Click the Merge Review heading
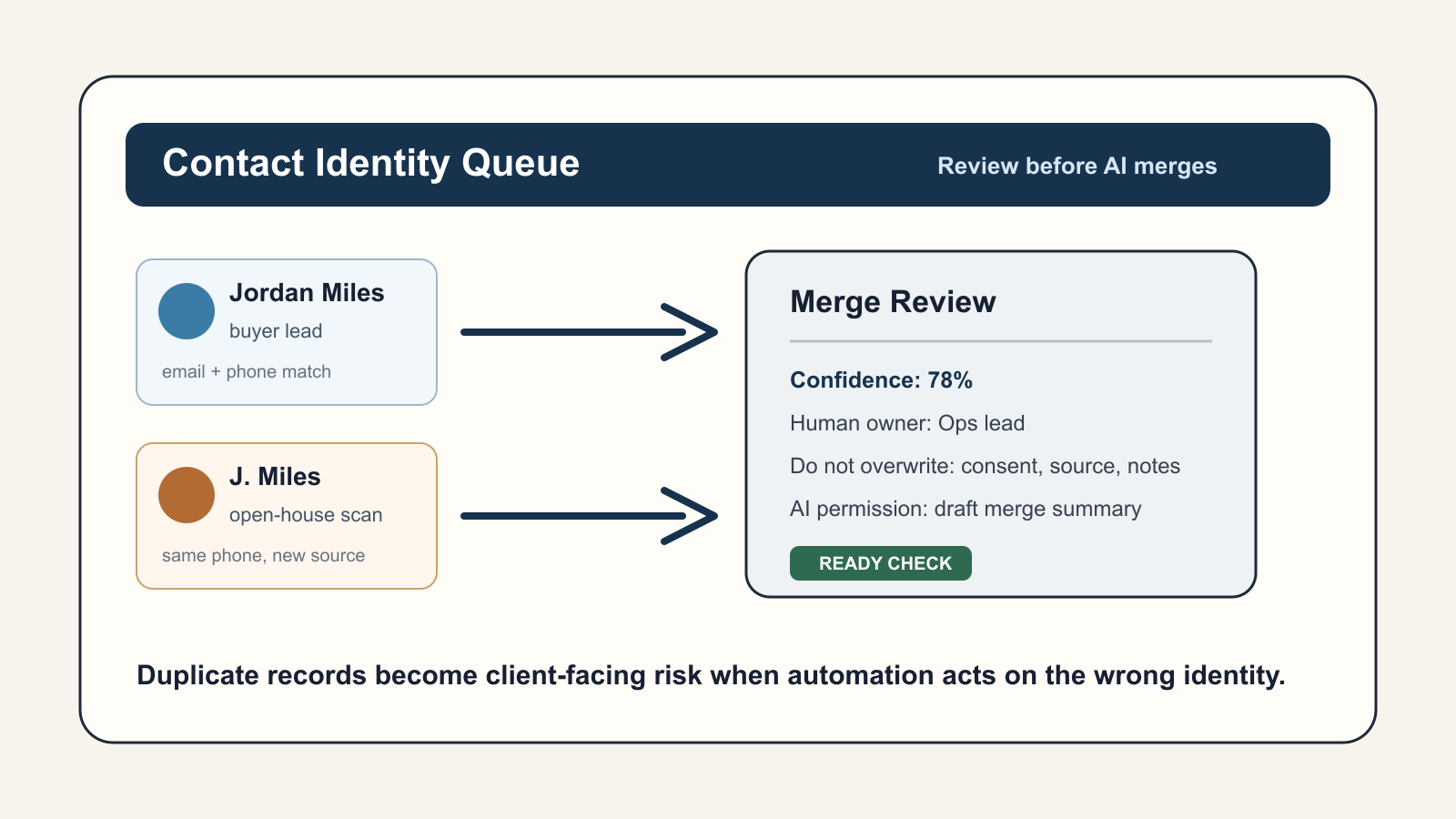The width and height of the screenshot is (1456, 819). 893,302
